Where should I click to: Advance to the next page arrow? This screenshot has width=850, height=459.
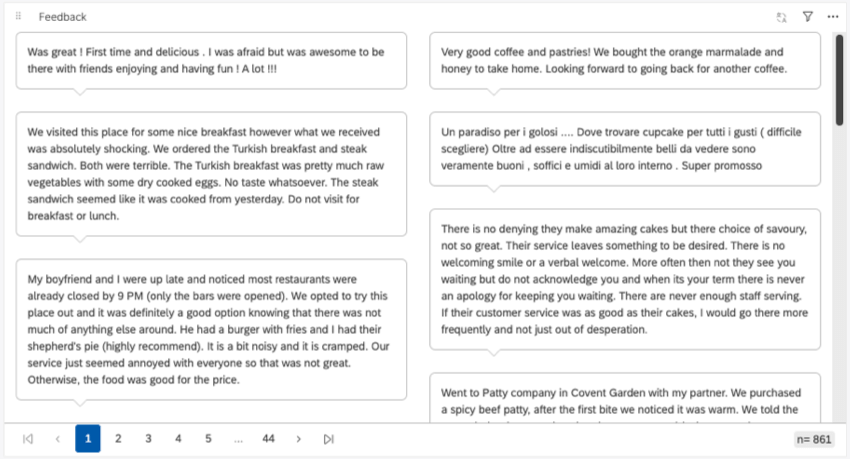[298, 439]
